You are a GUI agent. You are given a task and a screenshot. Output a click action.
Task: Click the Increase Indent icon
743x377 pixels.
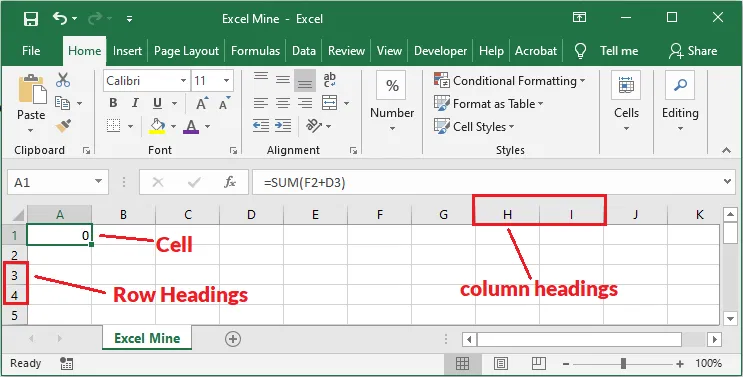[x=283, y=126]
